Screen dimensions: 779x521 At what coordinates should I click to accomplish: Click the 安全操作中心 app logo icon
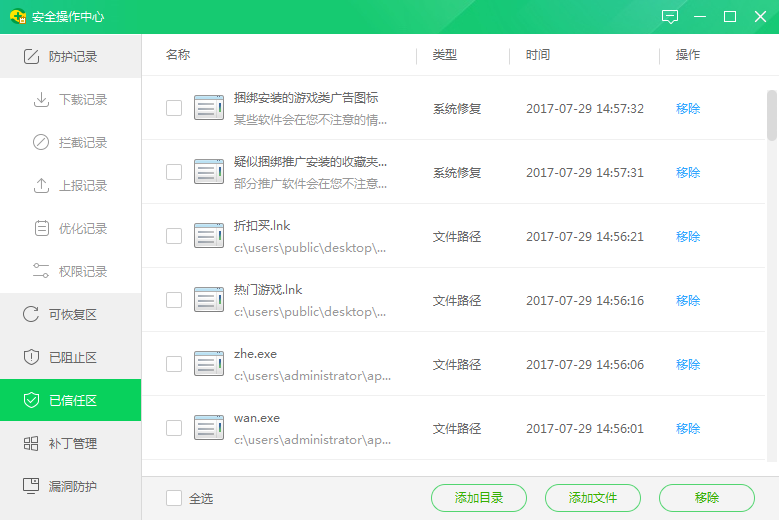(18, 16)
